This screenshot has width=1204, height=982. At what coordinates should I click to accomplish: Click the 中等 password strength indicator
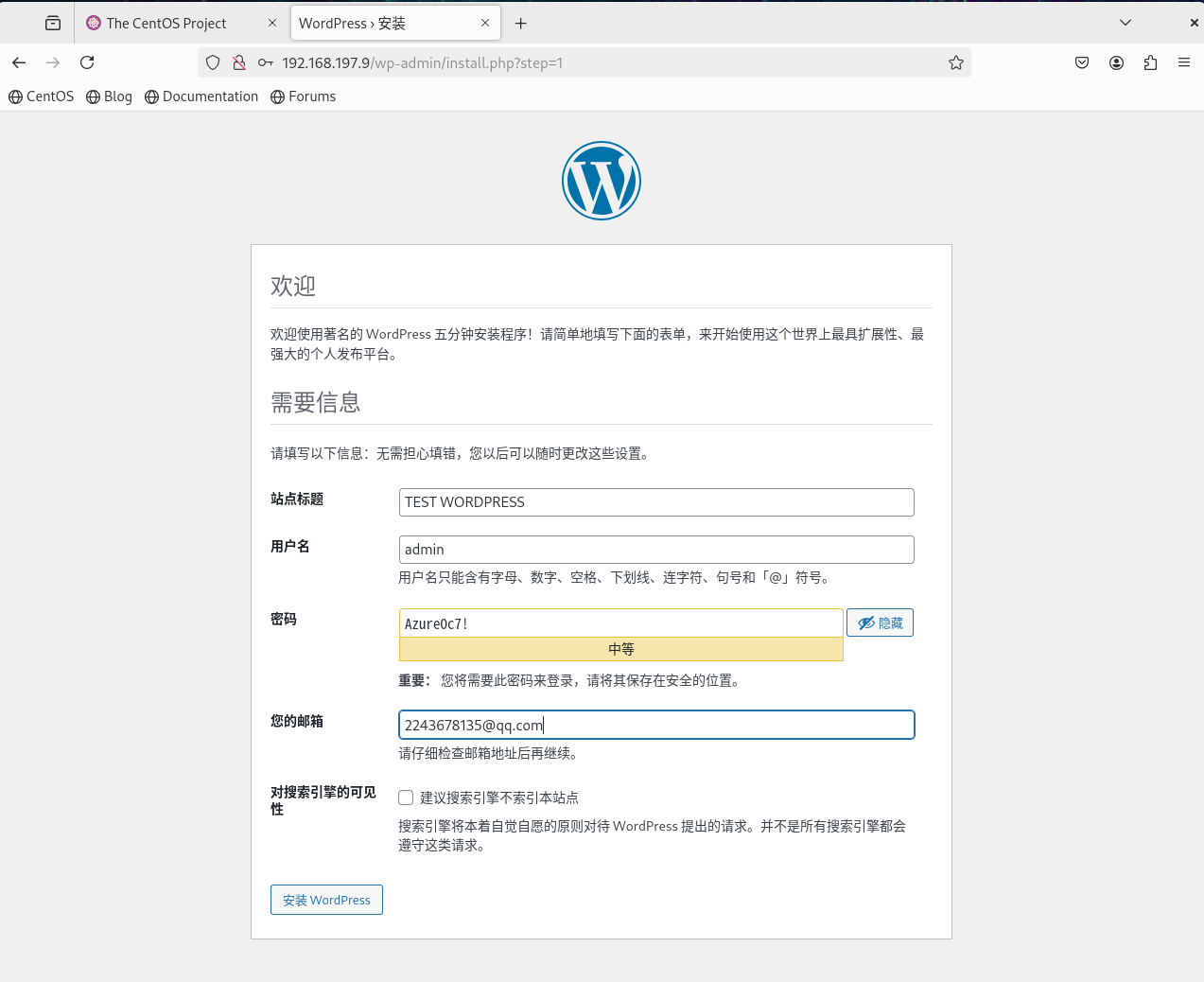point(620,649)
